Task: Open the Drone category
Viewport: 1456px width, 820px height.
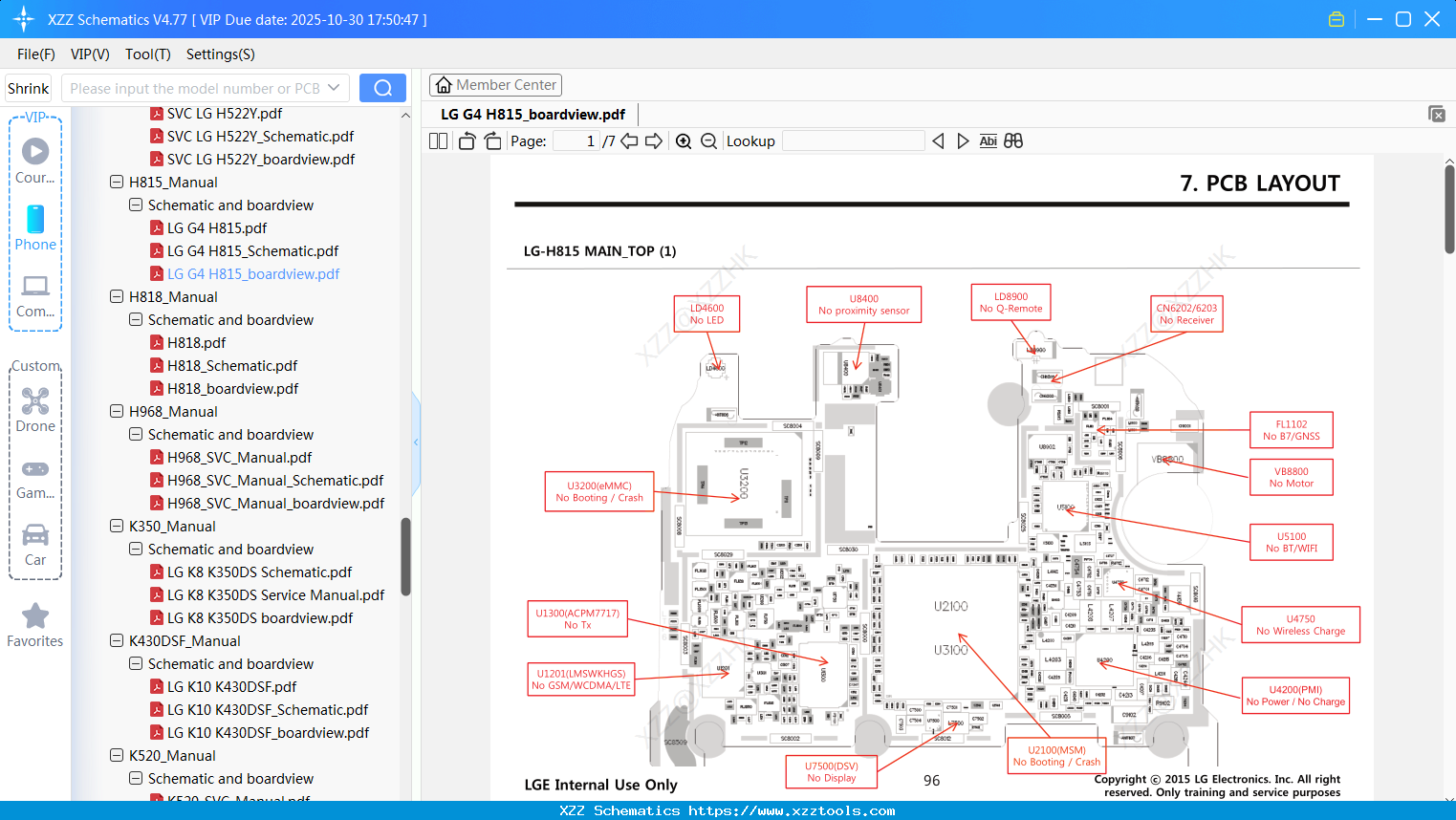Action: (35, 410)
